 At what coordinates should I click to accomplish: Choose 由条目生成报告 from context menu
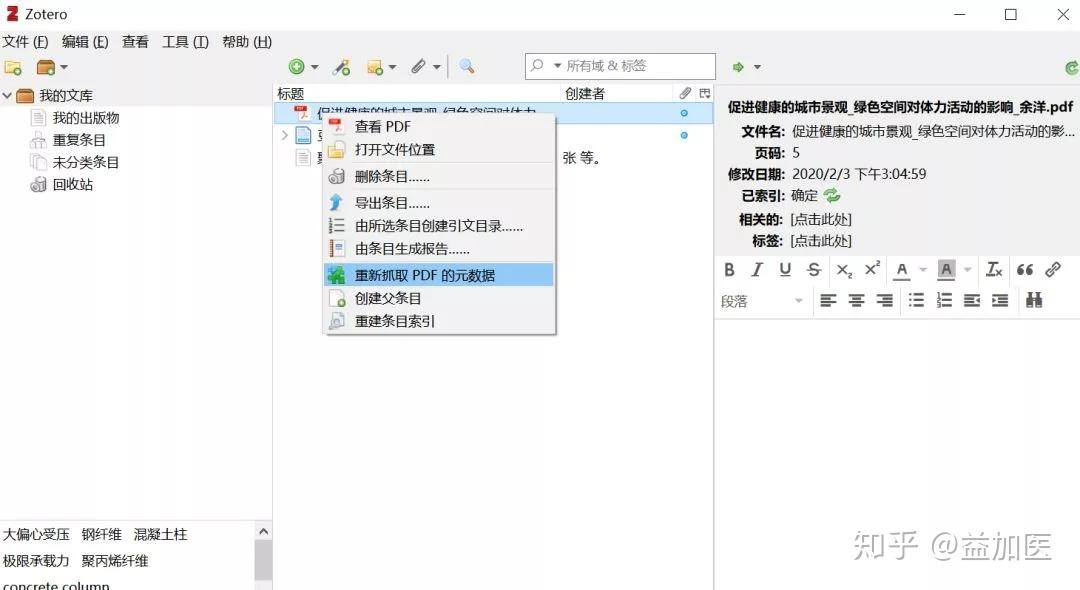pyautogui.click(x=439, y=249)
